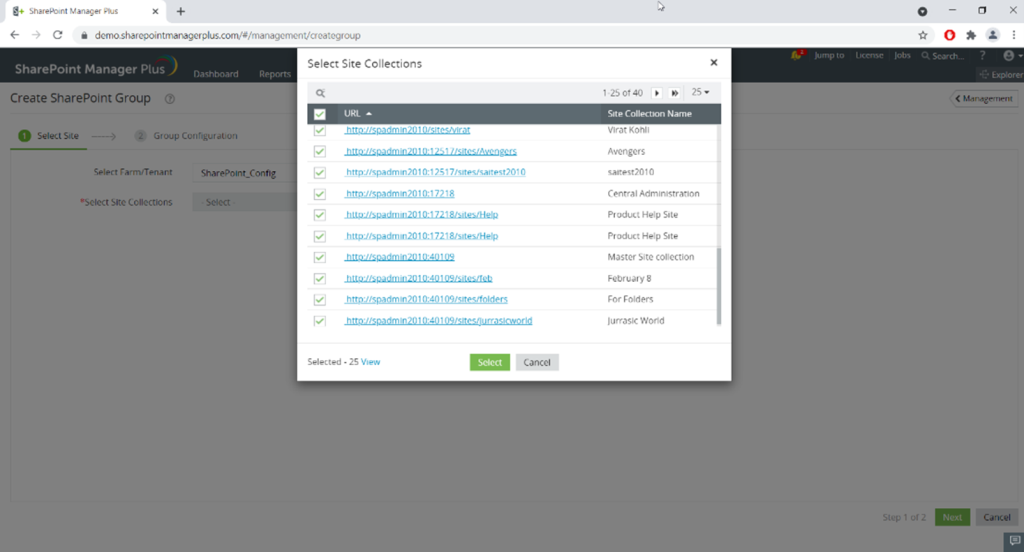Click the Select Site step tab
The image size is (1024, 552).
click(49, 136)
